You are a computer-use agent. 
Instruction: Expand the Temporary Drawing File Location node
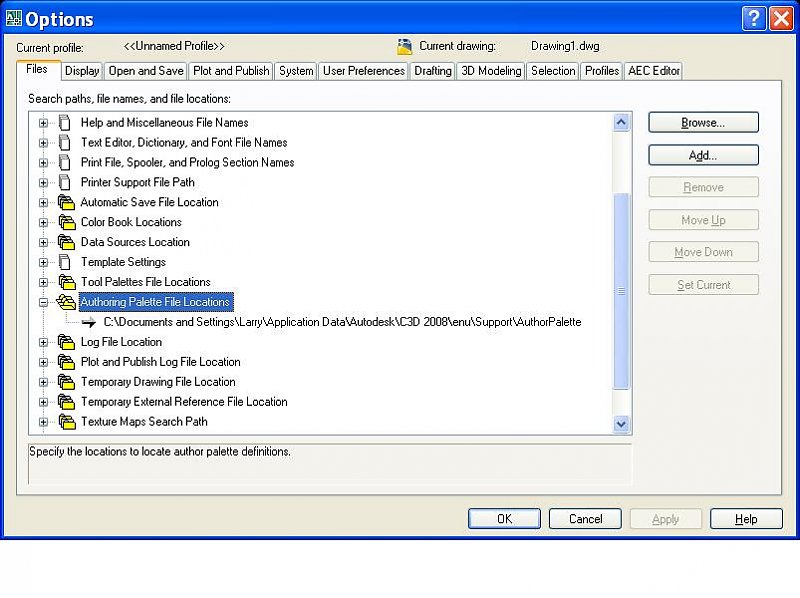tap(43, 382)
